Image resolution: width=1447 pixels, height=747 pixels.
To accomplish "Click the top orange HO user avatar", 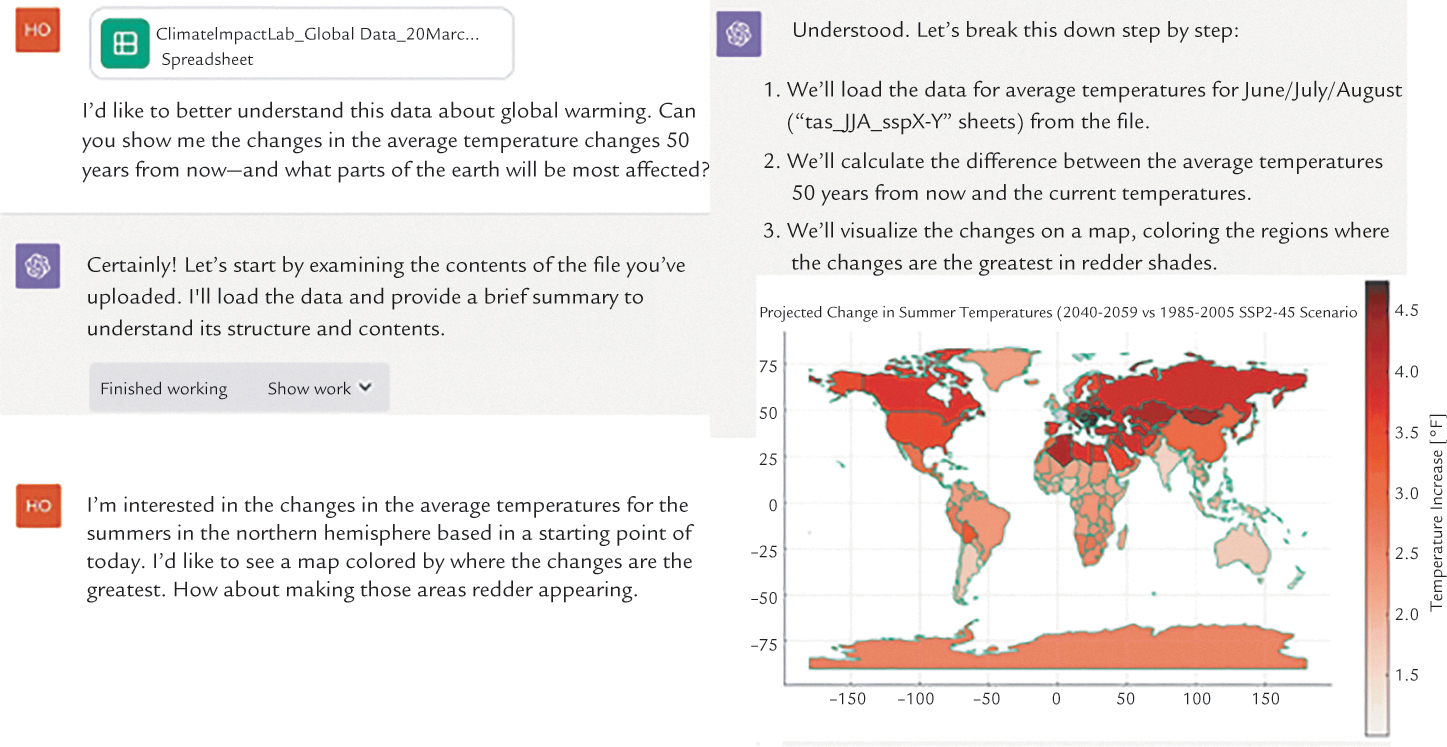I will tap(38, 33).
